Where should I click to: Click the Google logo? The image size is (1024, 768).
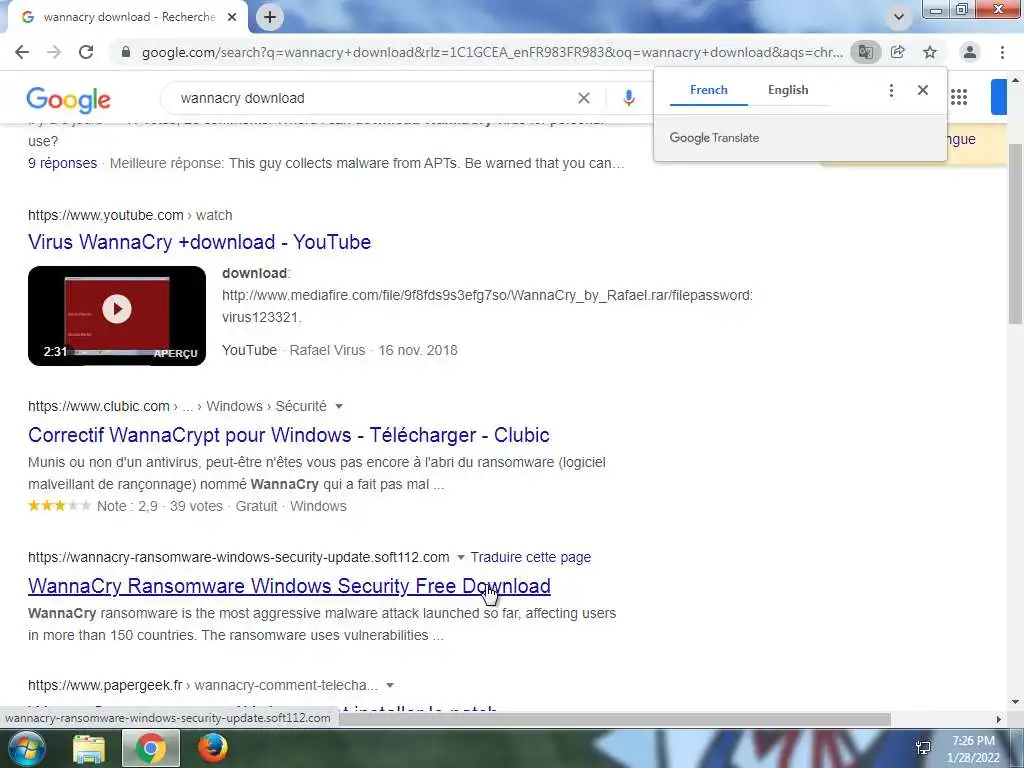coord(69,99)
